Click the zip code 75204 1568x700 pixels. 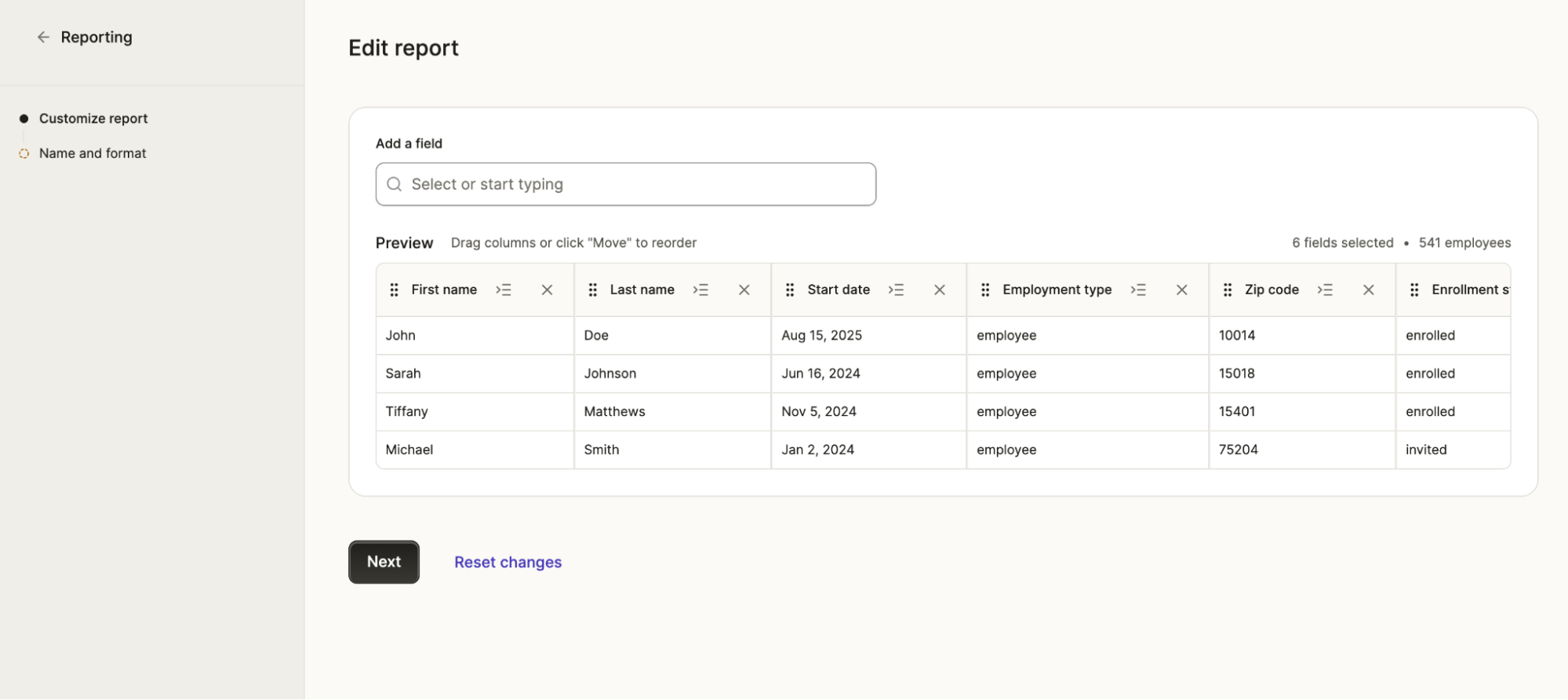point(1302,450)
